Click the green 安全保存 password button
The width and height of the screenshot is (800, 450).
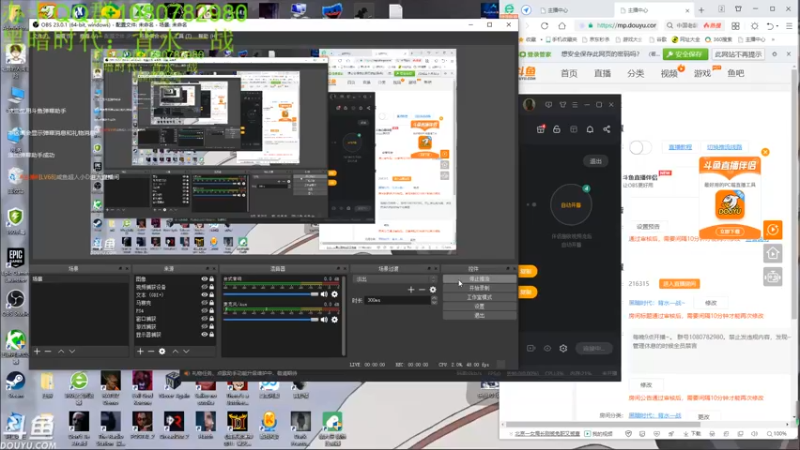[x=685, y=54]
